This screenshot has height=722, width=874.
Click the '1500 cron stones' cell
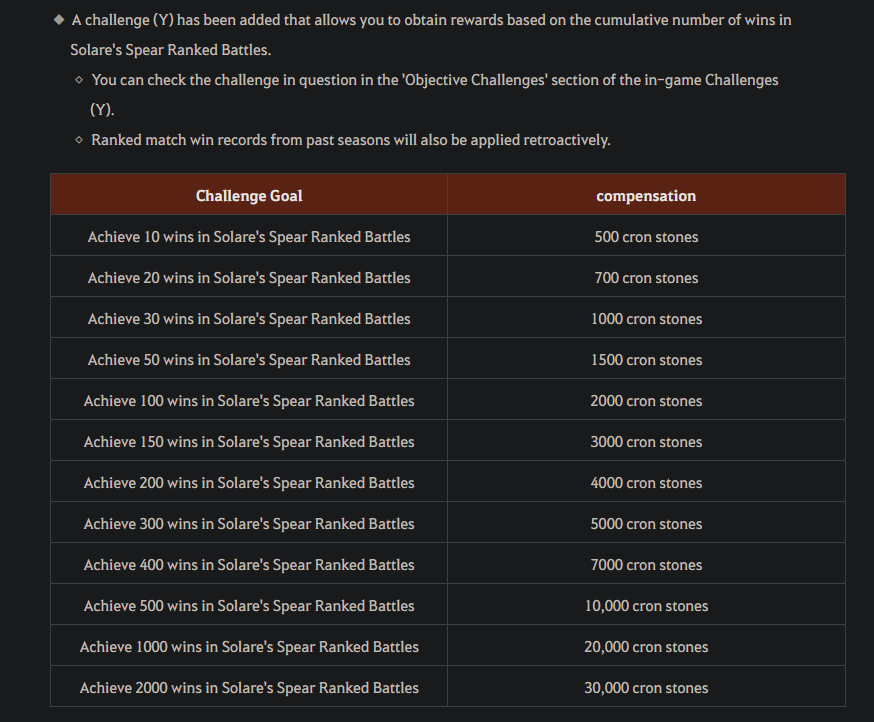[646, 360]
